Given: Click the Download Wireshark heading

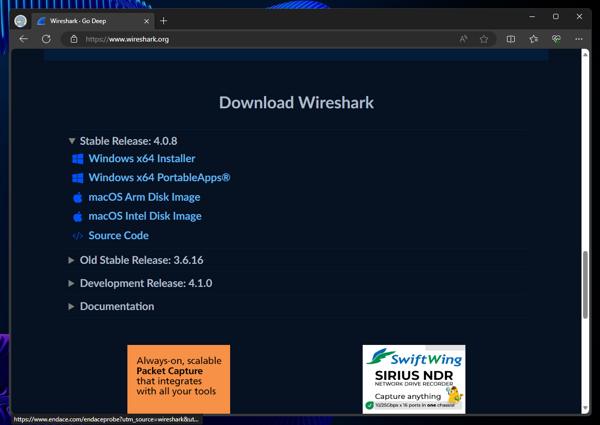Looking at the screenshot, I should pos(297,103).
